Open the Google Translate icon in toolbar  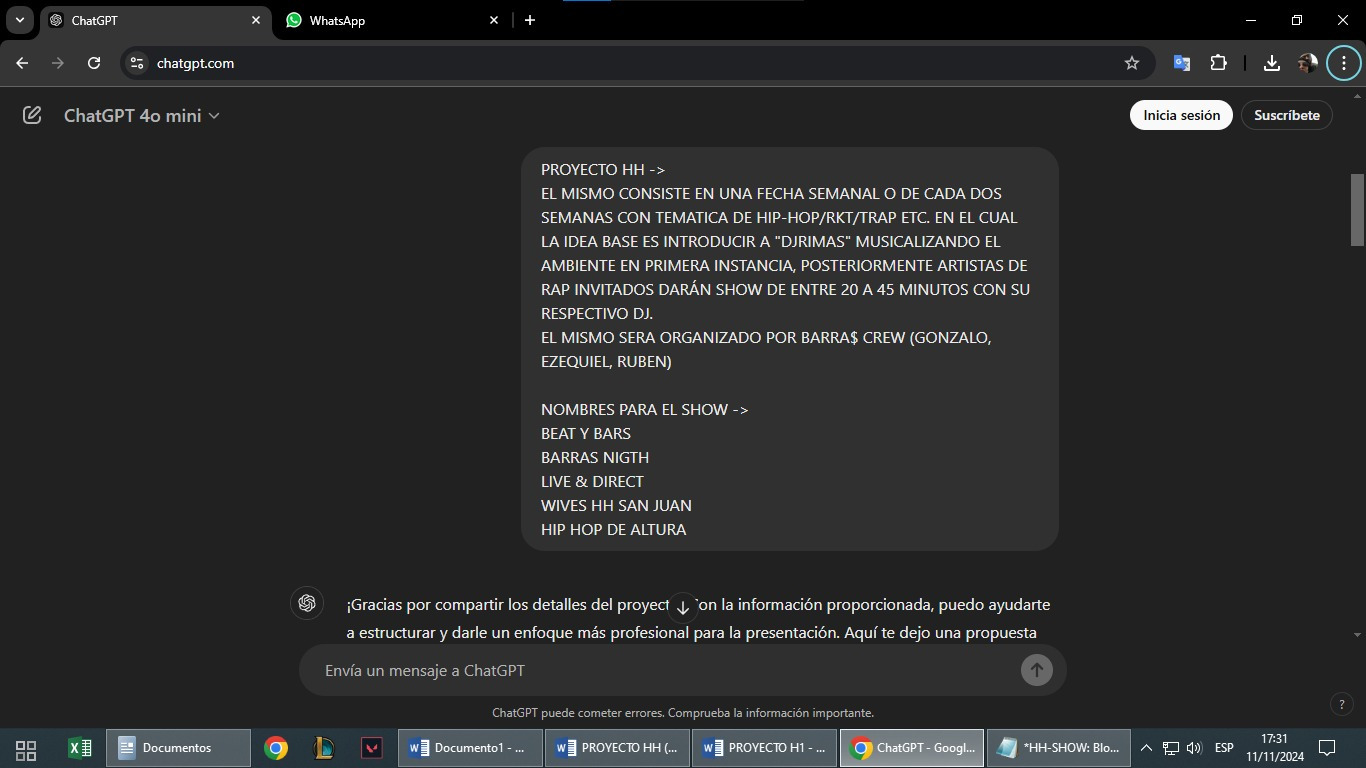[1181, 63]
